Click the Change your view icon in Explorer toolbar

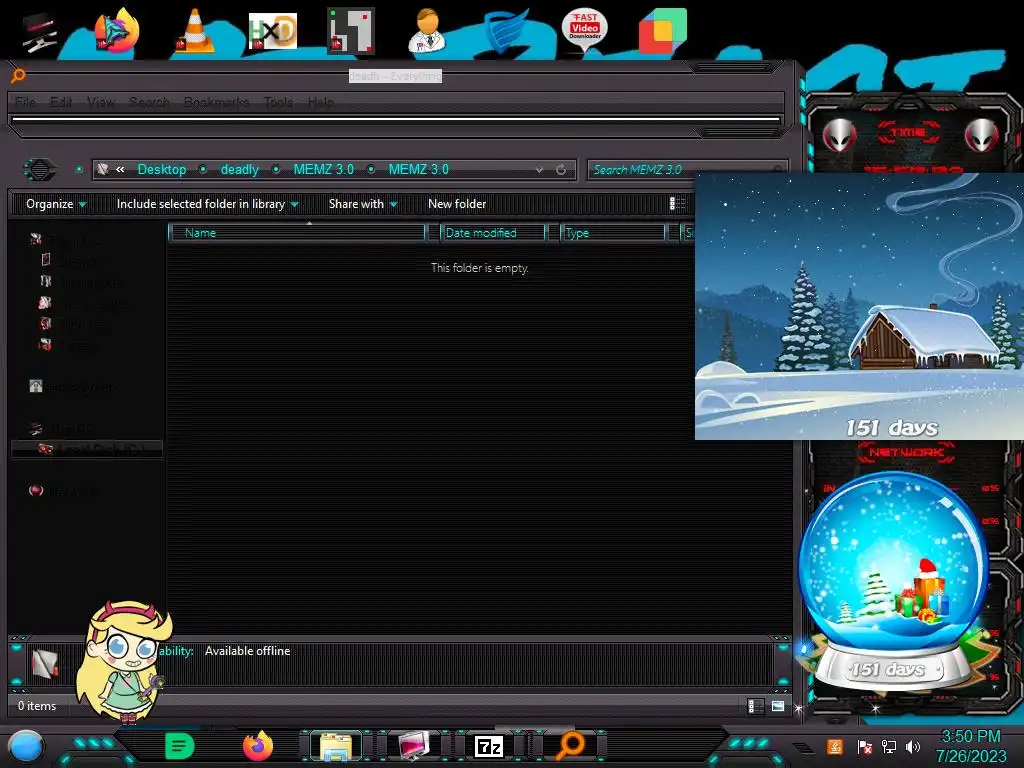tap(677, 204)
